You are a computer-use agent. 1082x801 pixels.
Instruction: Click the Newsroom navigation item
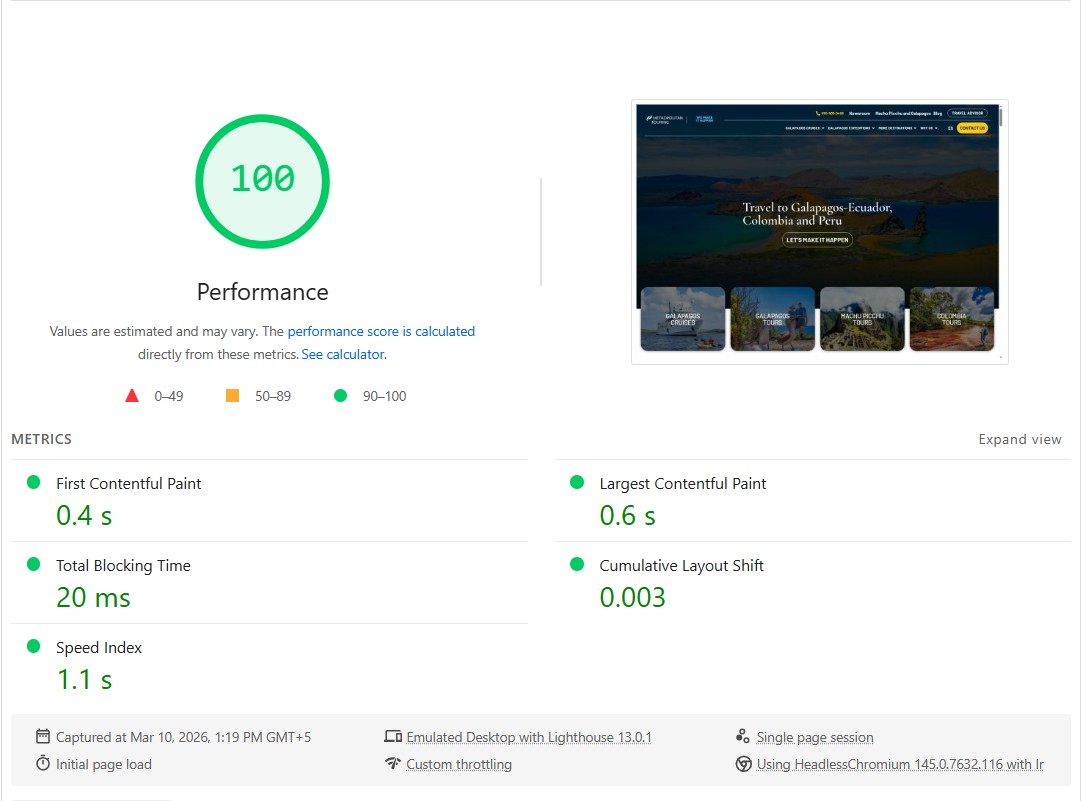[x=860, y=113]
